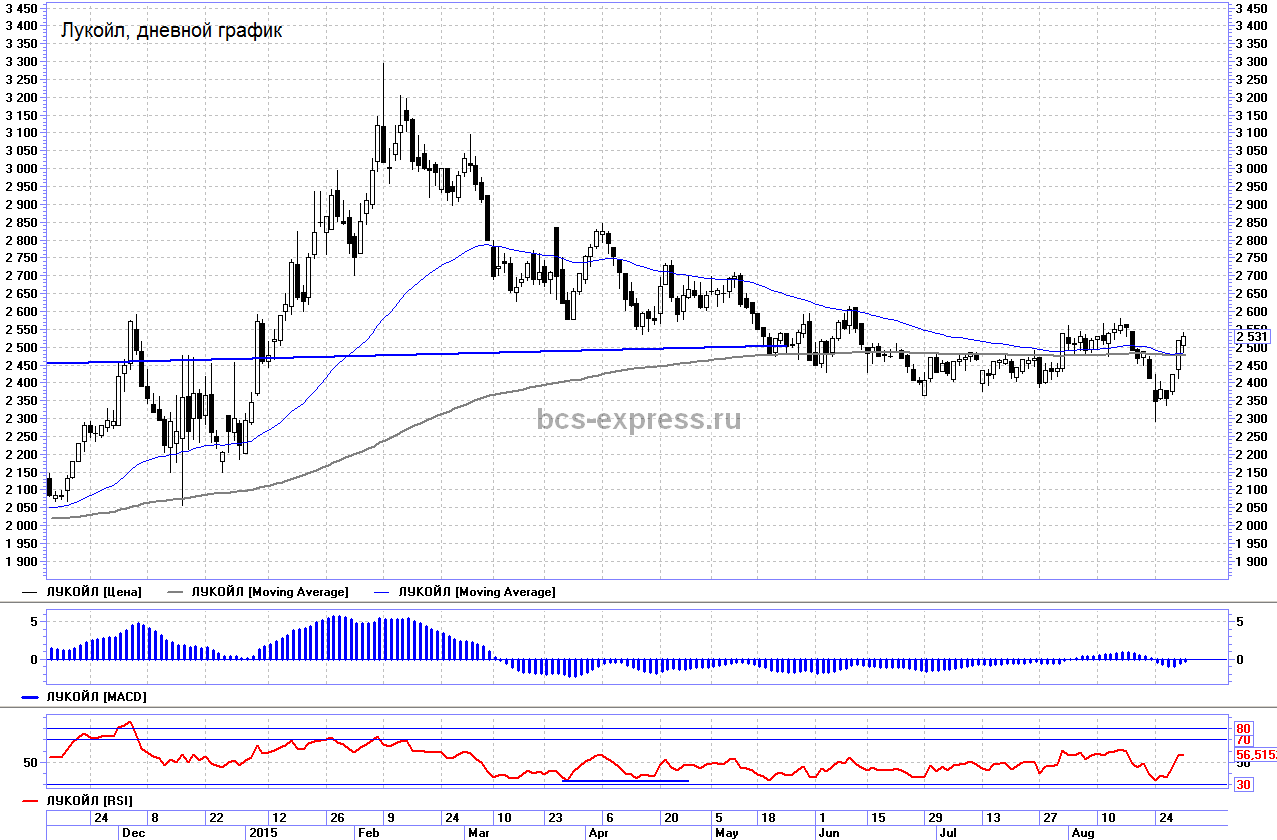Click the current price label 2 531
This screenshot has height=840, width=1277.
point(1252,337)
